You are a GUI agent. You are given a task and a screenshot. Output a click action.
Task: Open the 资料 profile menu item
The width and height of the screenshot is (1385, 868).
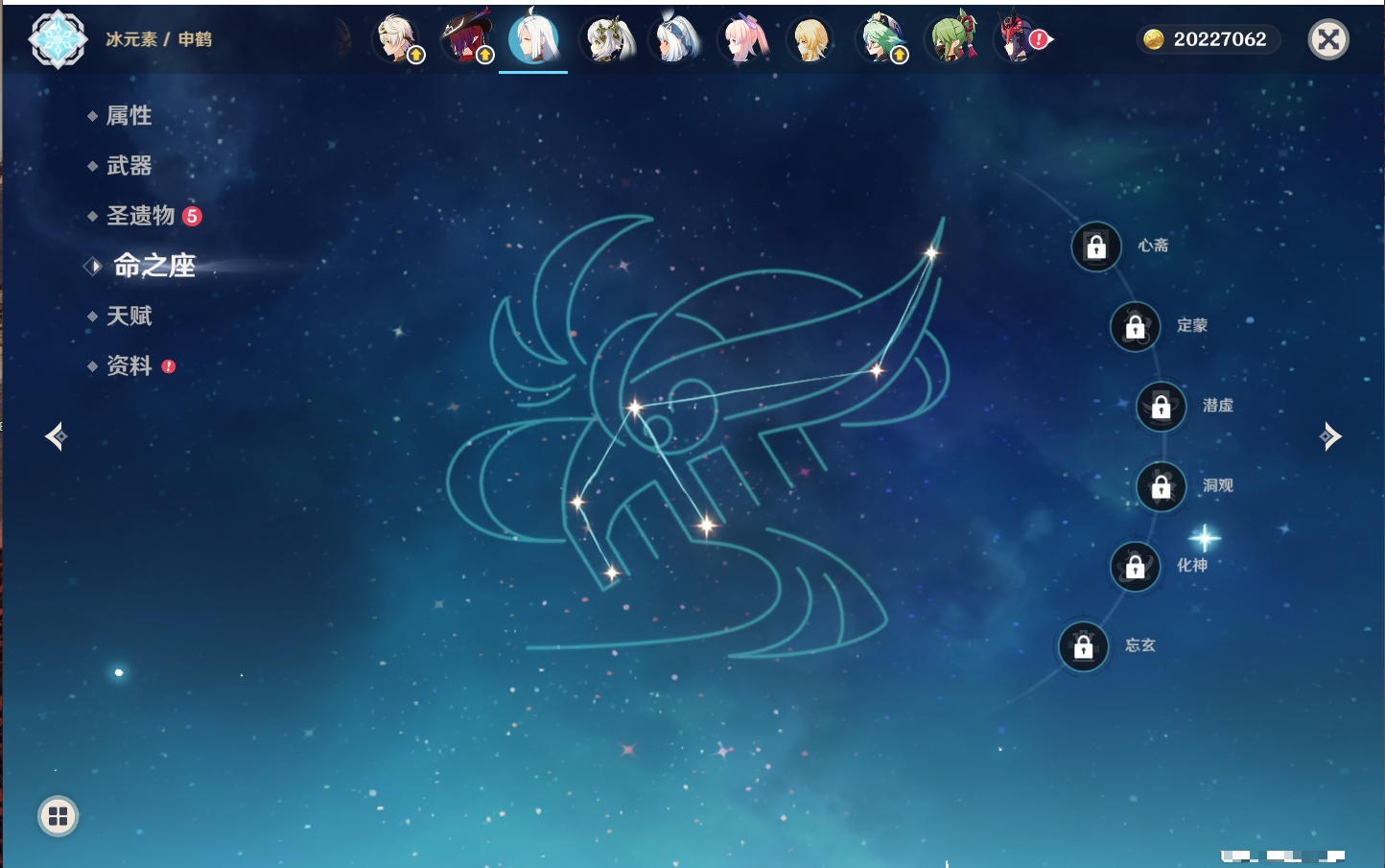point(129,365)
